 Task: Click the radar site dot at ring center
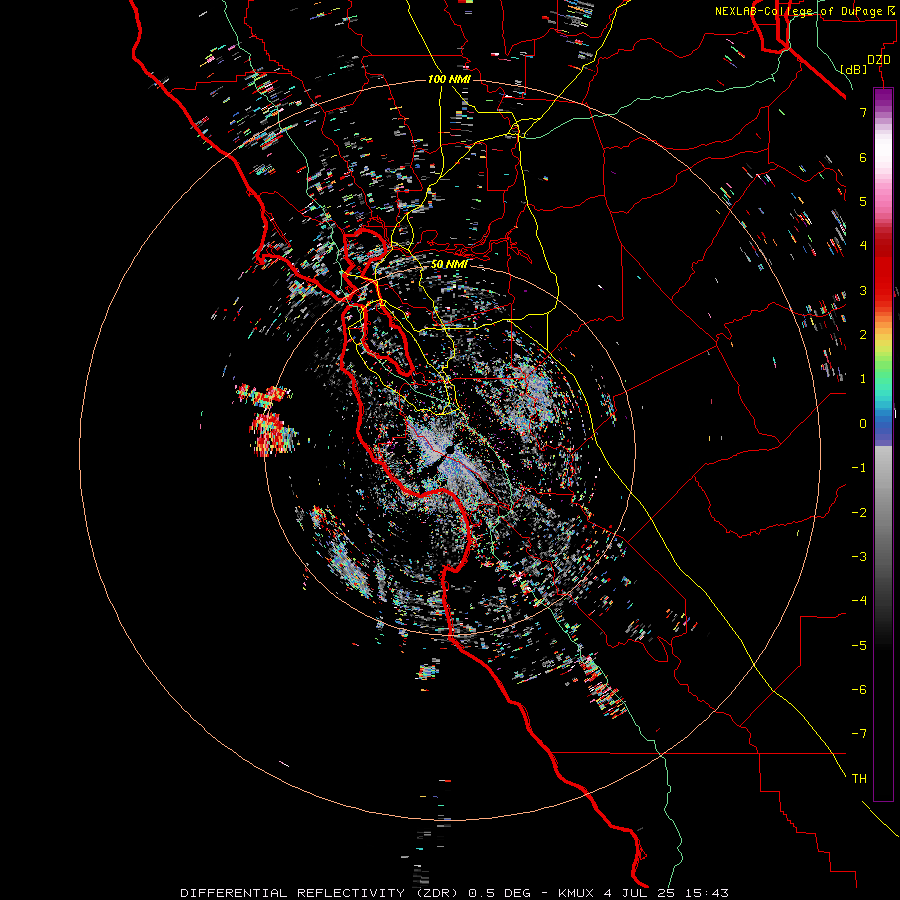(449, 451)
